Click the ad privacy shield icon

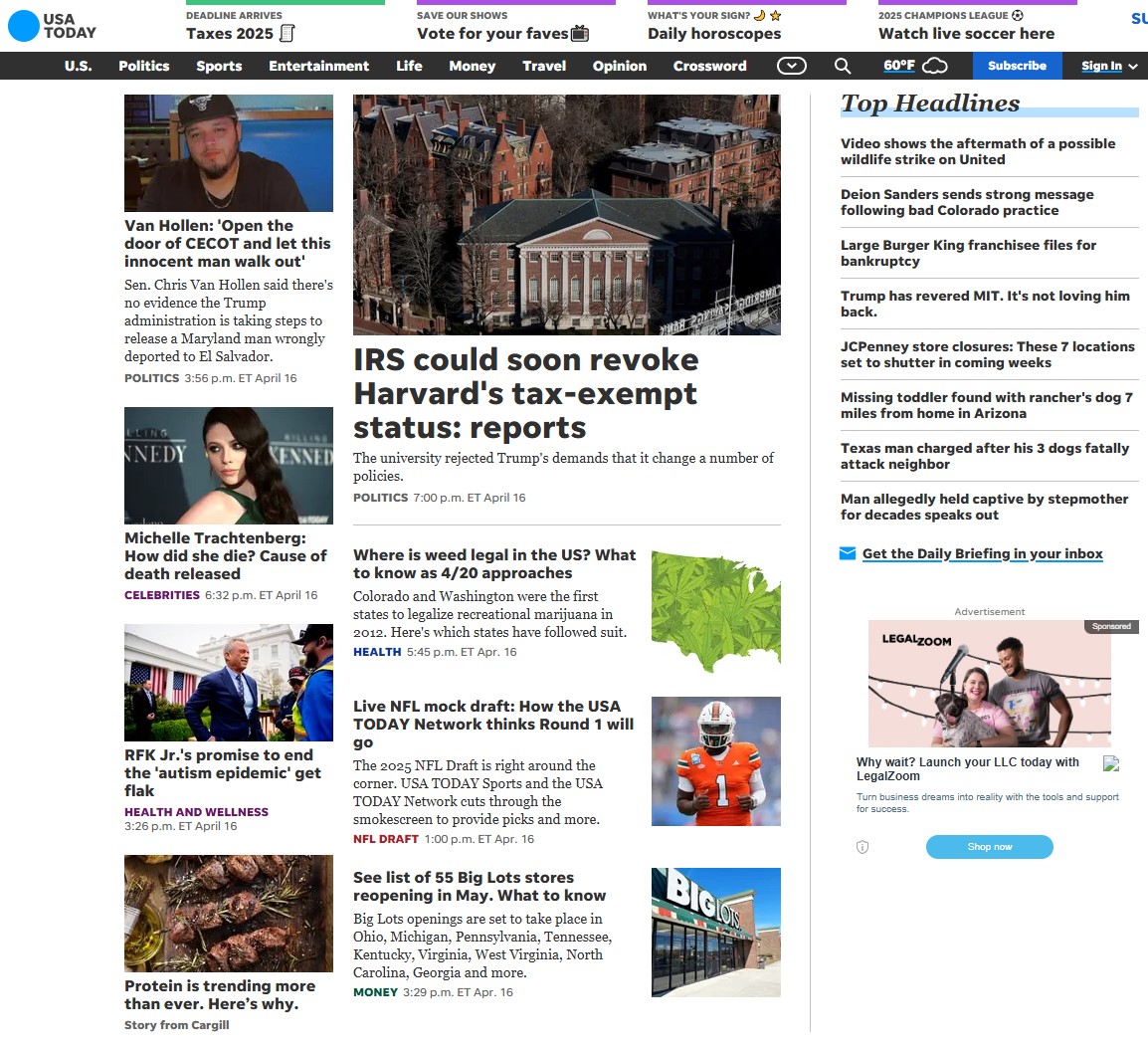tap(862, 847)
